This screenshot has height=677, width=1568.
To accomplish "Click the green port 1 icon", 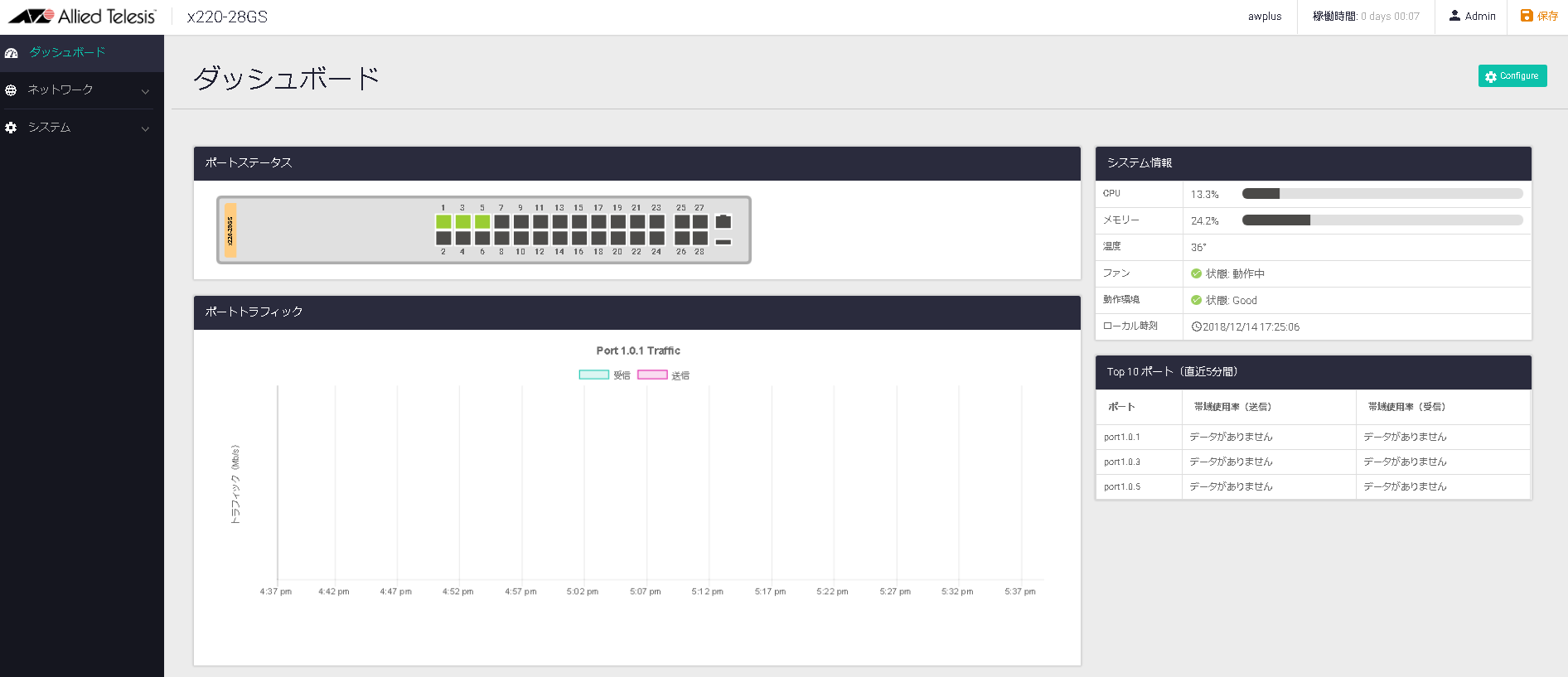I will (x=443, y=222).
